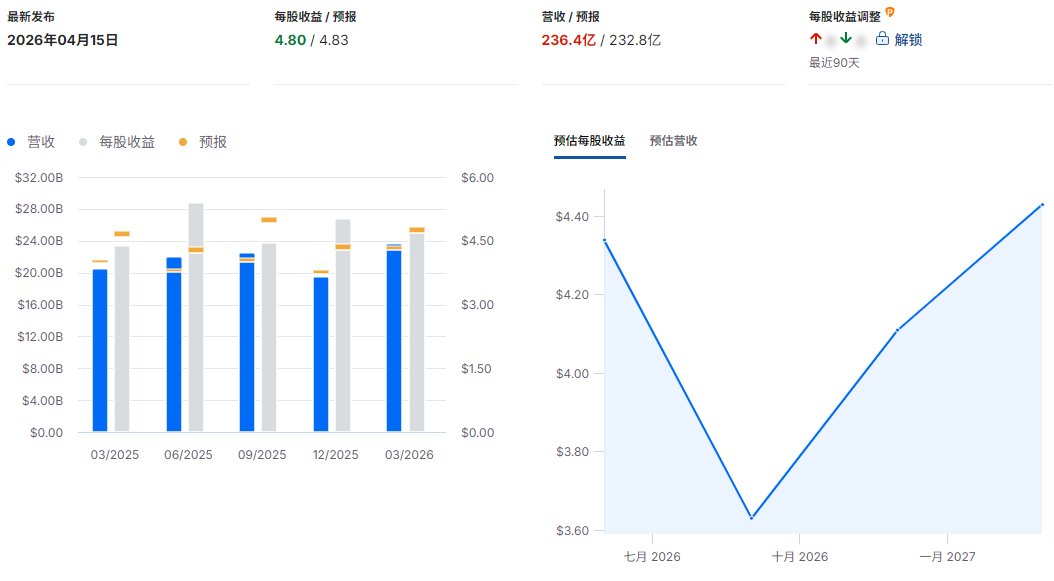Toggle the 预报 legend series
Viewport: 1054px width, 581px height.
coord(203,142)
